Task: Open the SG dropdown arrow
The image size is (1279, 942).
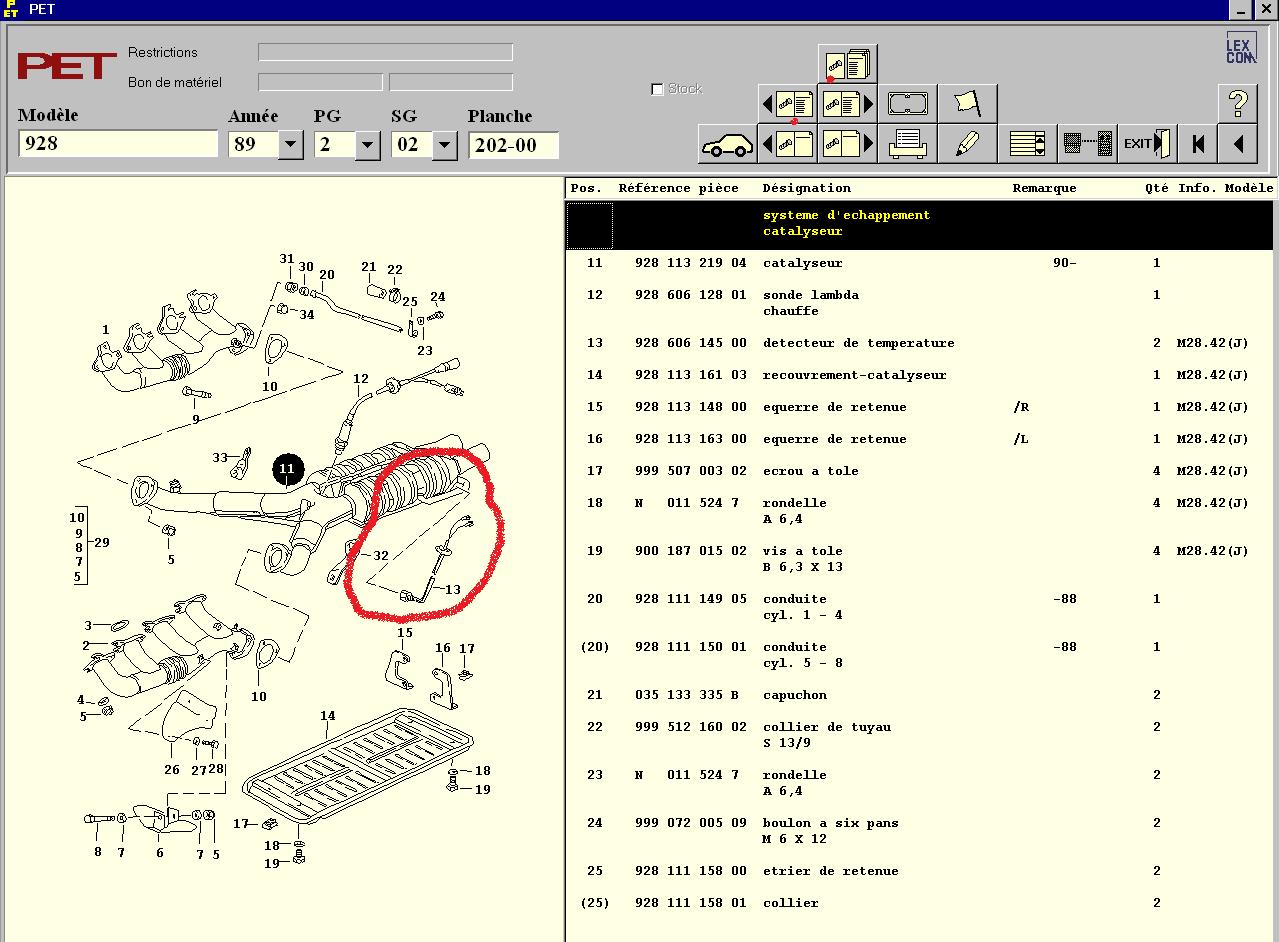Action: [x=445, y=145]
